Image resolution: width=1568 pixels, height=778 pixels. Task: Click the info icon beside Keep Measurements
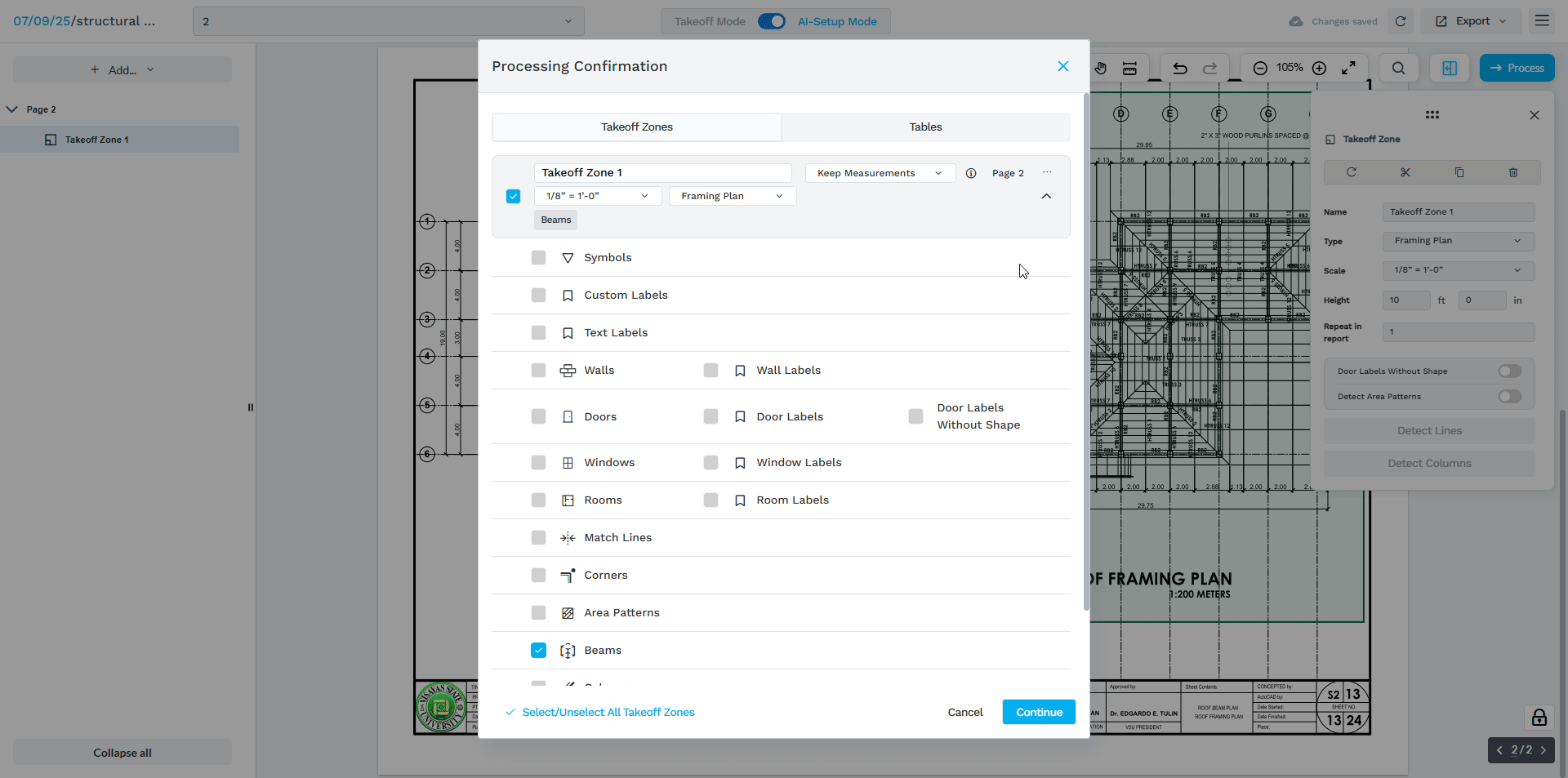971,173
